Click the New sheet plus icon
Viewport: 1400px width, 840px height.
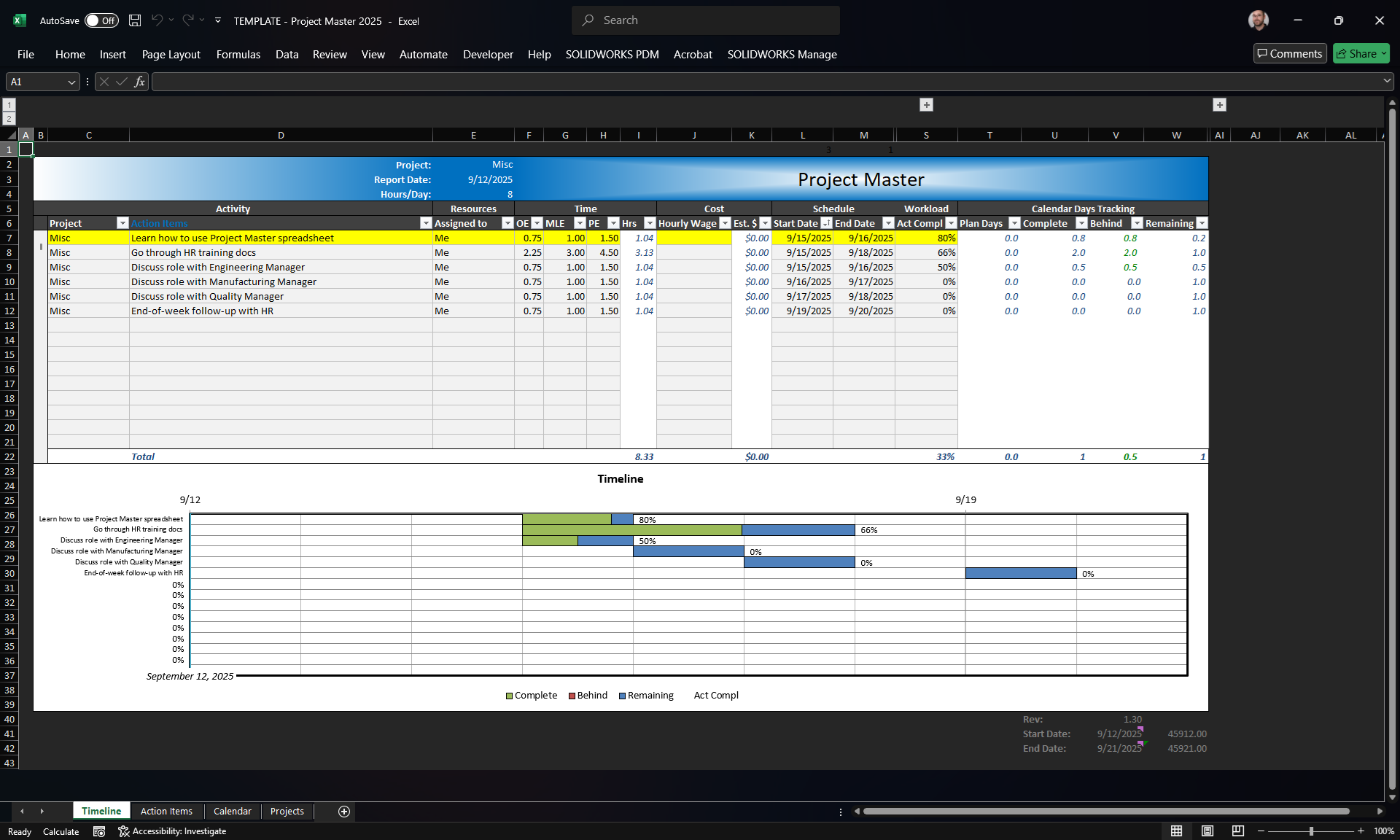[x=344, y=812]
